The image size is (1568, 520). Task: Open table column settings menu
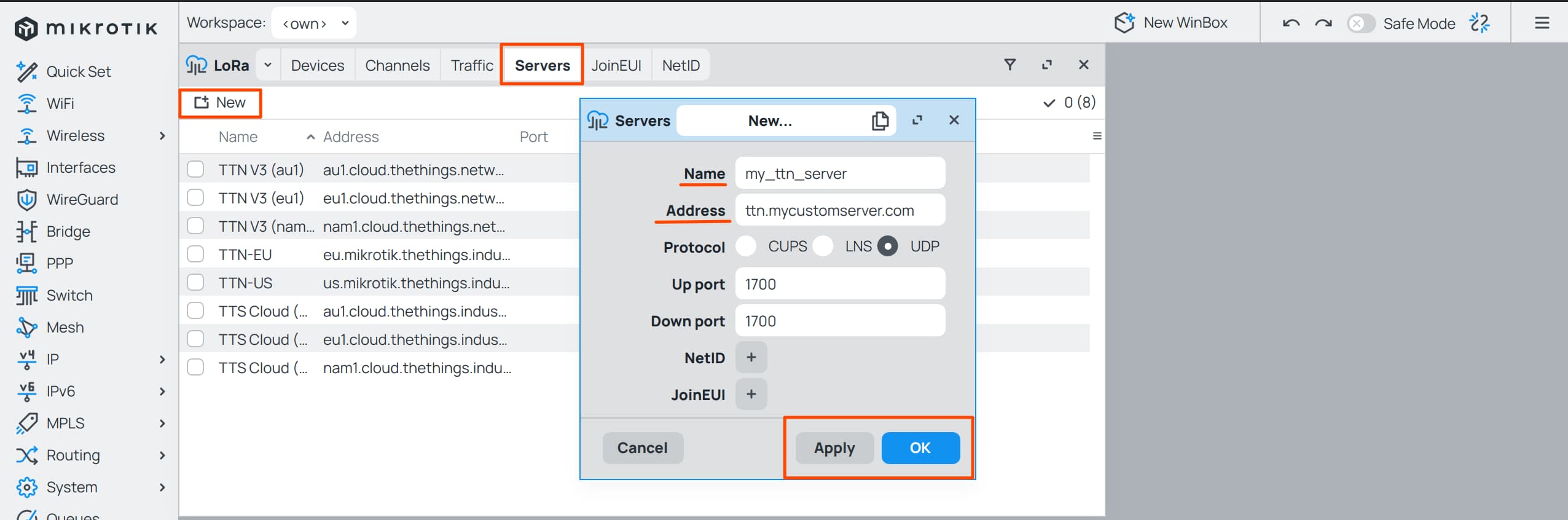1097,136
